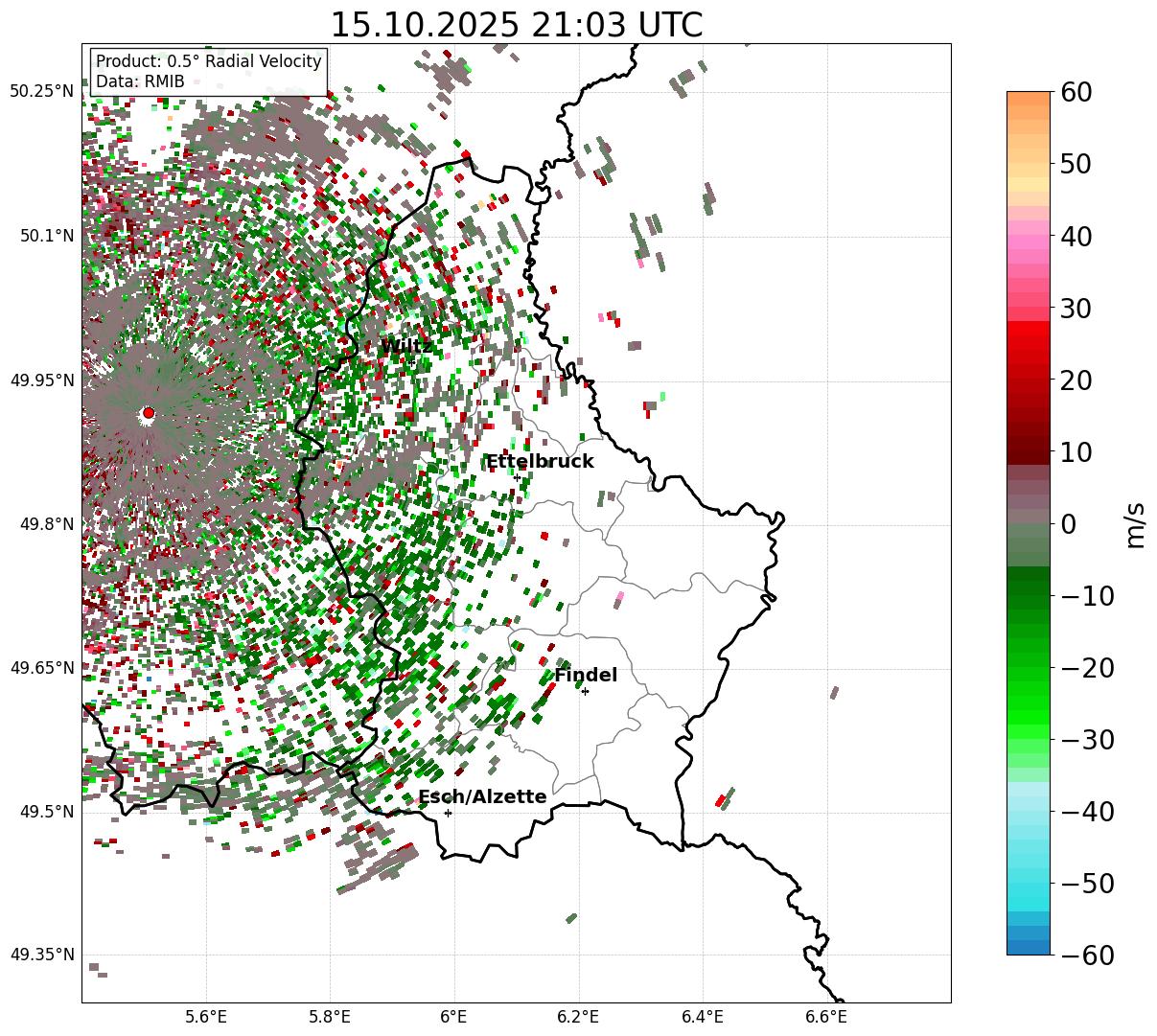The height and width of the screenshot is (1036, 1157).
Task: Click the colorbar at the -60 m/s blue band
Action: 1029,947
